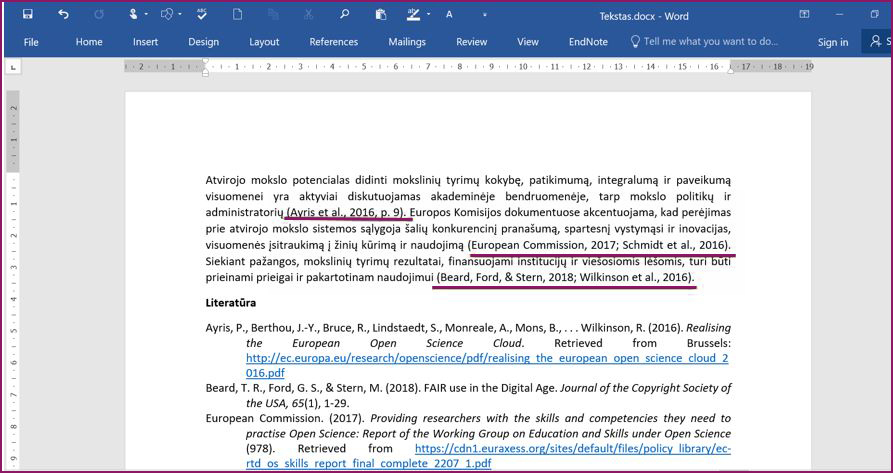893x473 pixels.
Task: Open the File menu
Action: coord(31,42)
